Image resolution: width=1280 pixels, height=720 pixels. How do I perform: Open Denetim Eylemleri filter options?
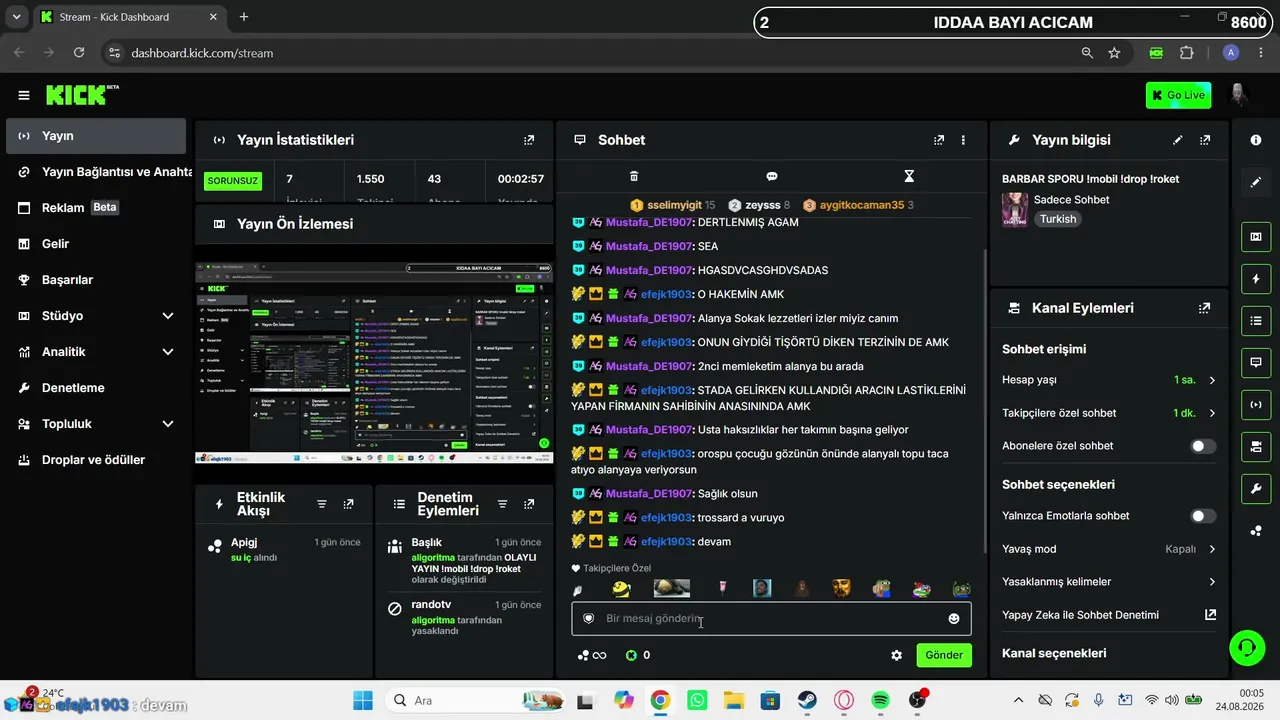coord(502,504)
